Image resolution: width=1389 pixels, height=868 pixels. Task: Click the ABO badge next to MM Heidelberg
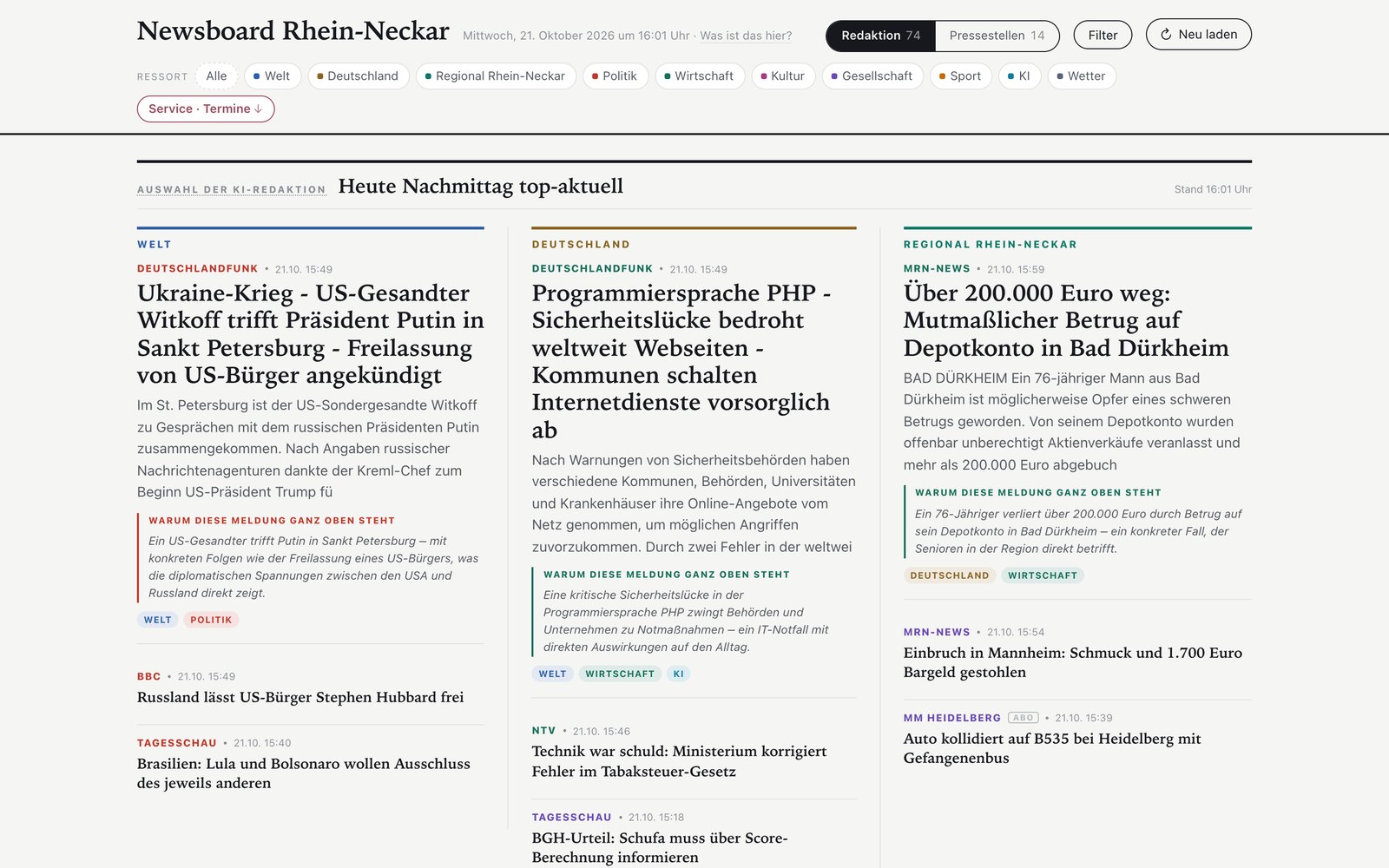point(1024,718)
